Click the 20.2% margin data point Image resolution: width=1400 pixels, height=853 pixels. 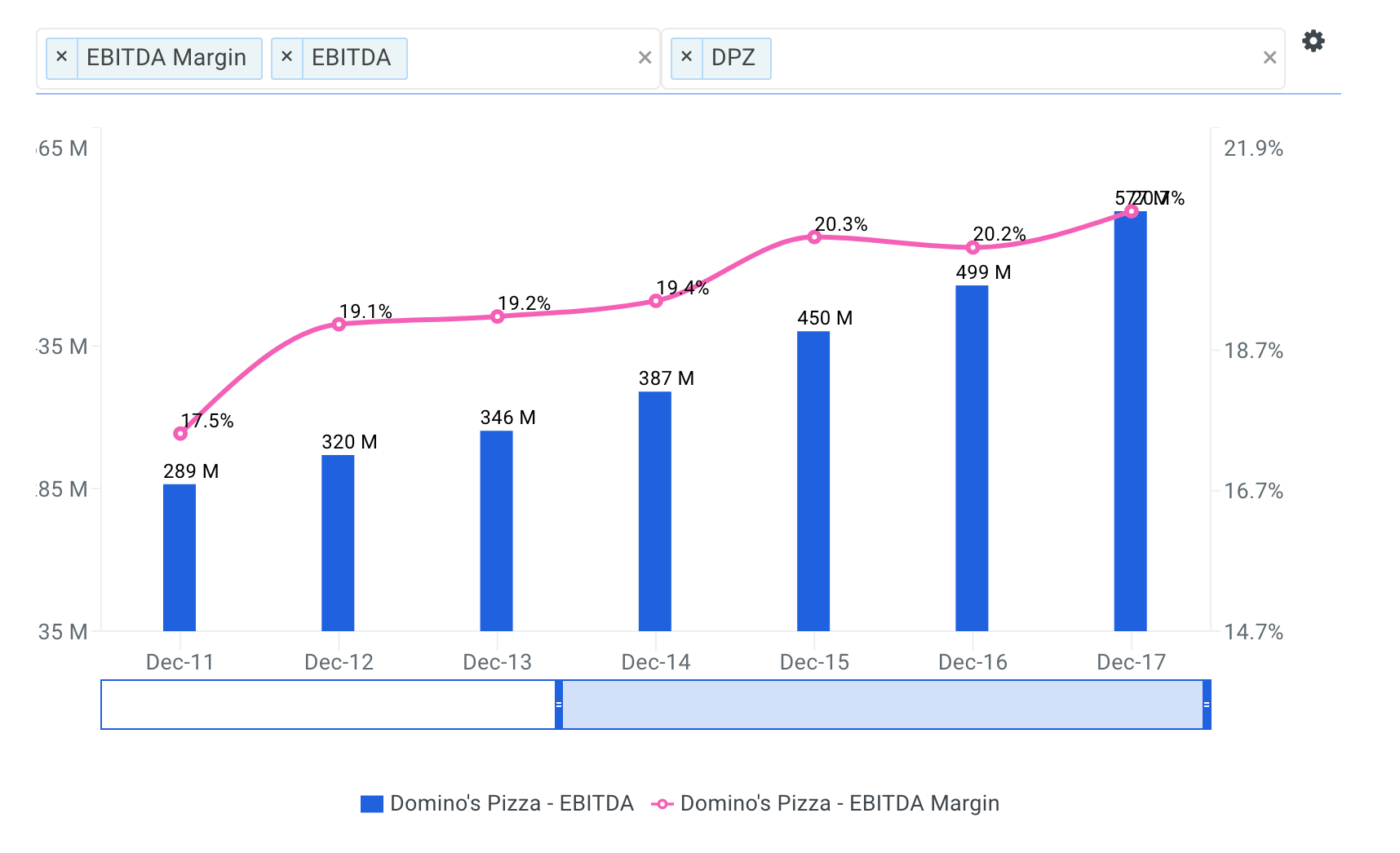tap(972, 248)
